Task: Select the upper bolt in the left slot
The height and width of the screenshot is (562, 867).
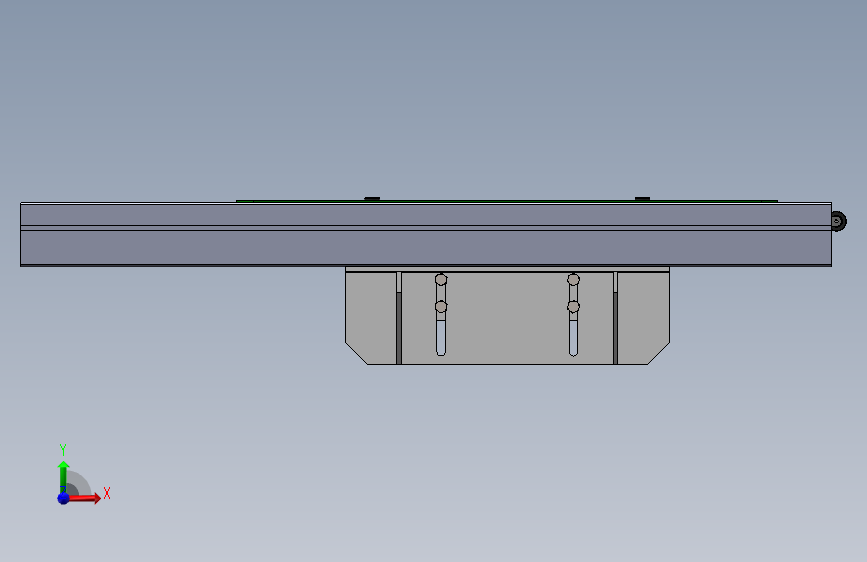Action: click(x=441, y=279)
